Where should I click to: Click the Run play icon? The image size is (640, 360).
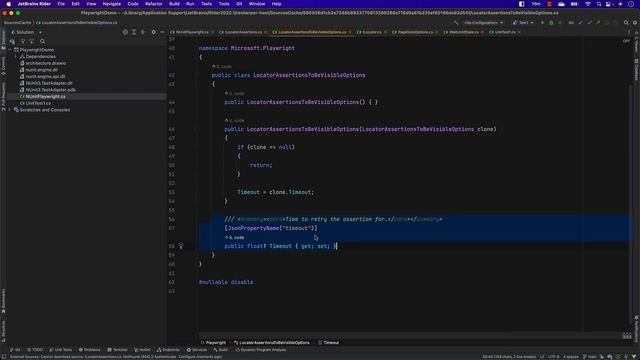[x=542, y=23]
